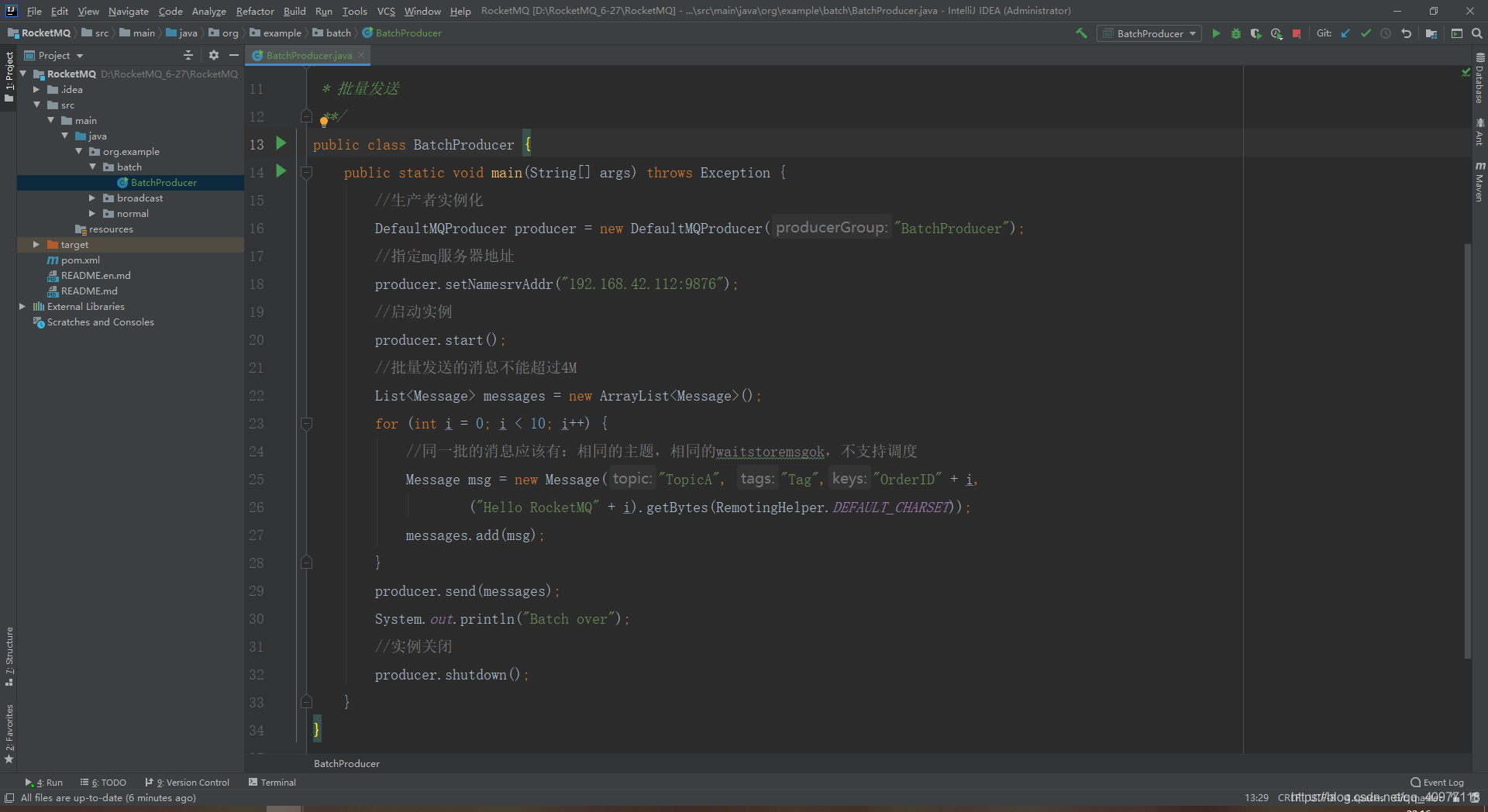Open Search Everywhere magnifier icon

pyautogui.click(x=1477, y=33)
